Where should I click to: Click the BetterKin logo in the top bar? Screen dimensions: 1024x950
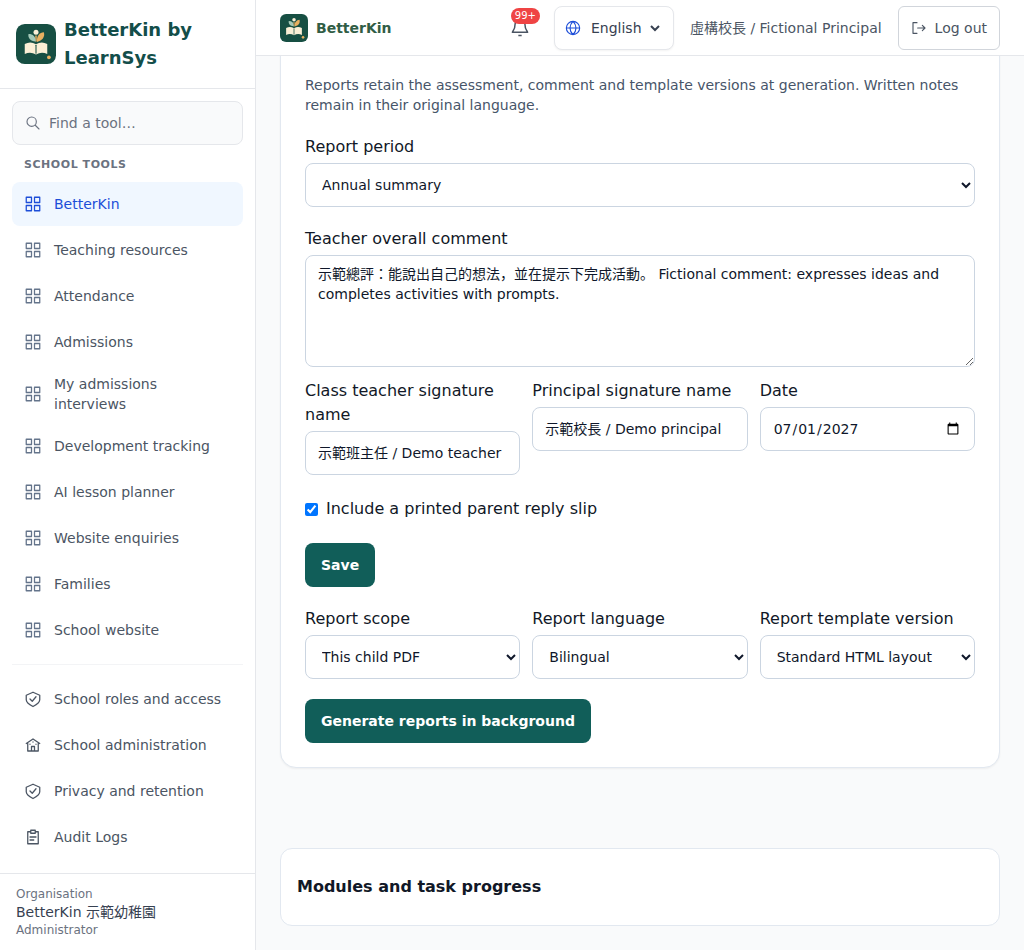pos(294,28)
